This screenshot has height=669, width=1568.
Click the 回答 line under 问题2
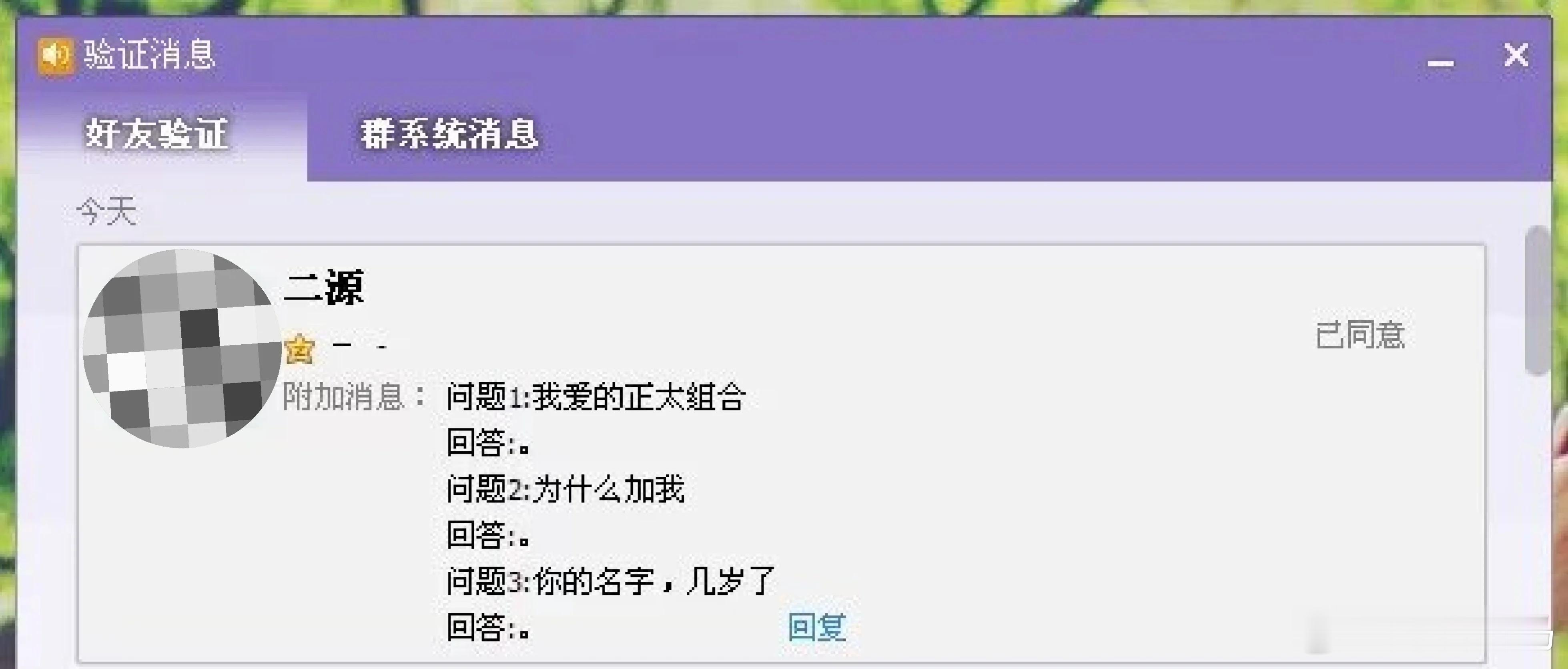point(488,534)
